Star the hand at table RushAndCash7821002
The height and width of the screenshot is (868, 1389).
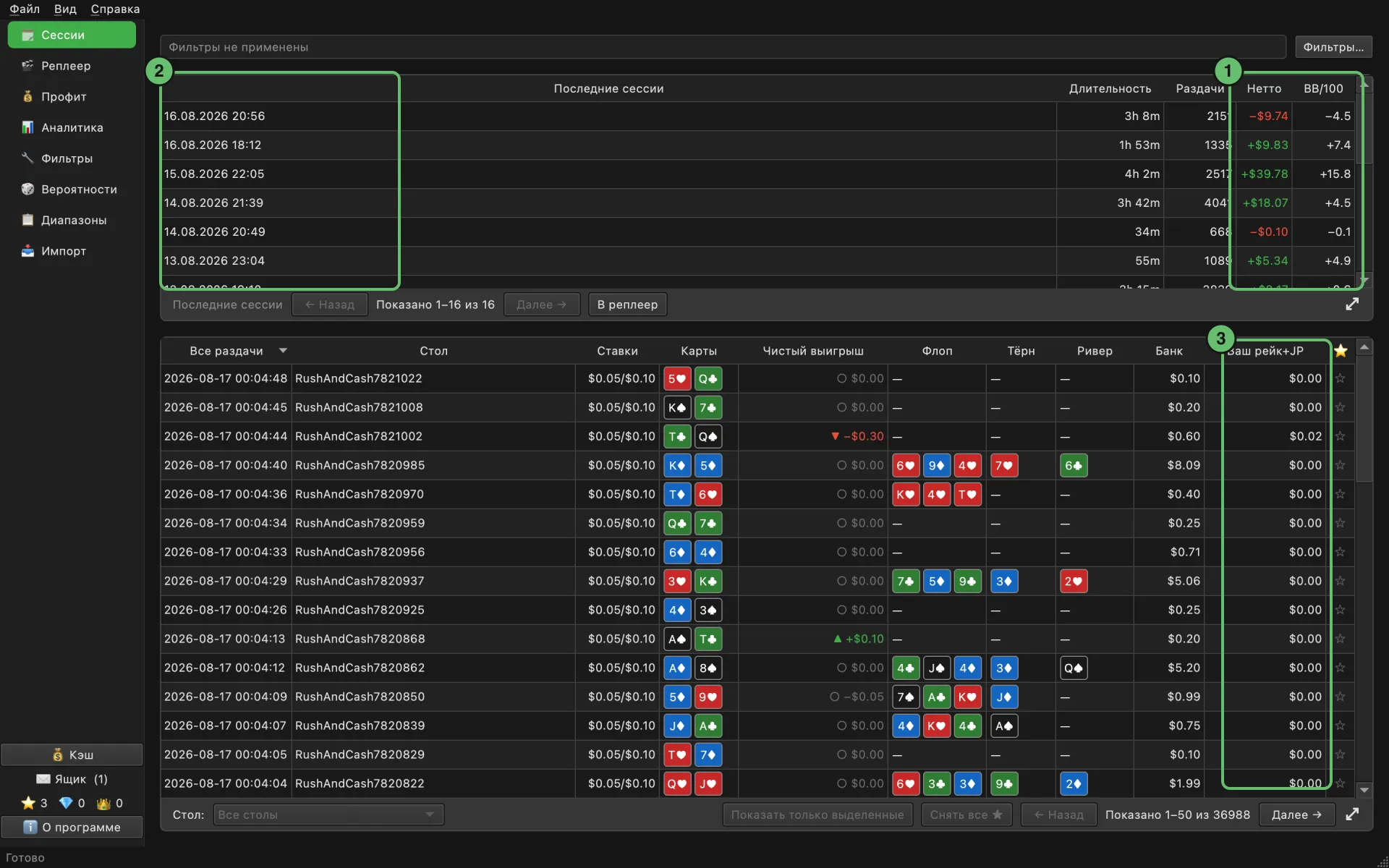(x=1341, y=436)
